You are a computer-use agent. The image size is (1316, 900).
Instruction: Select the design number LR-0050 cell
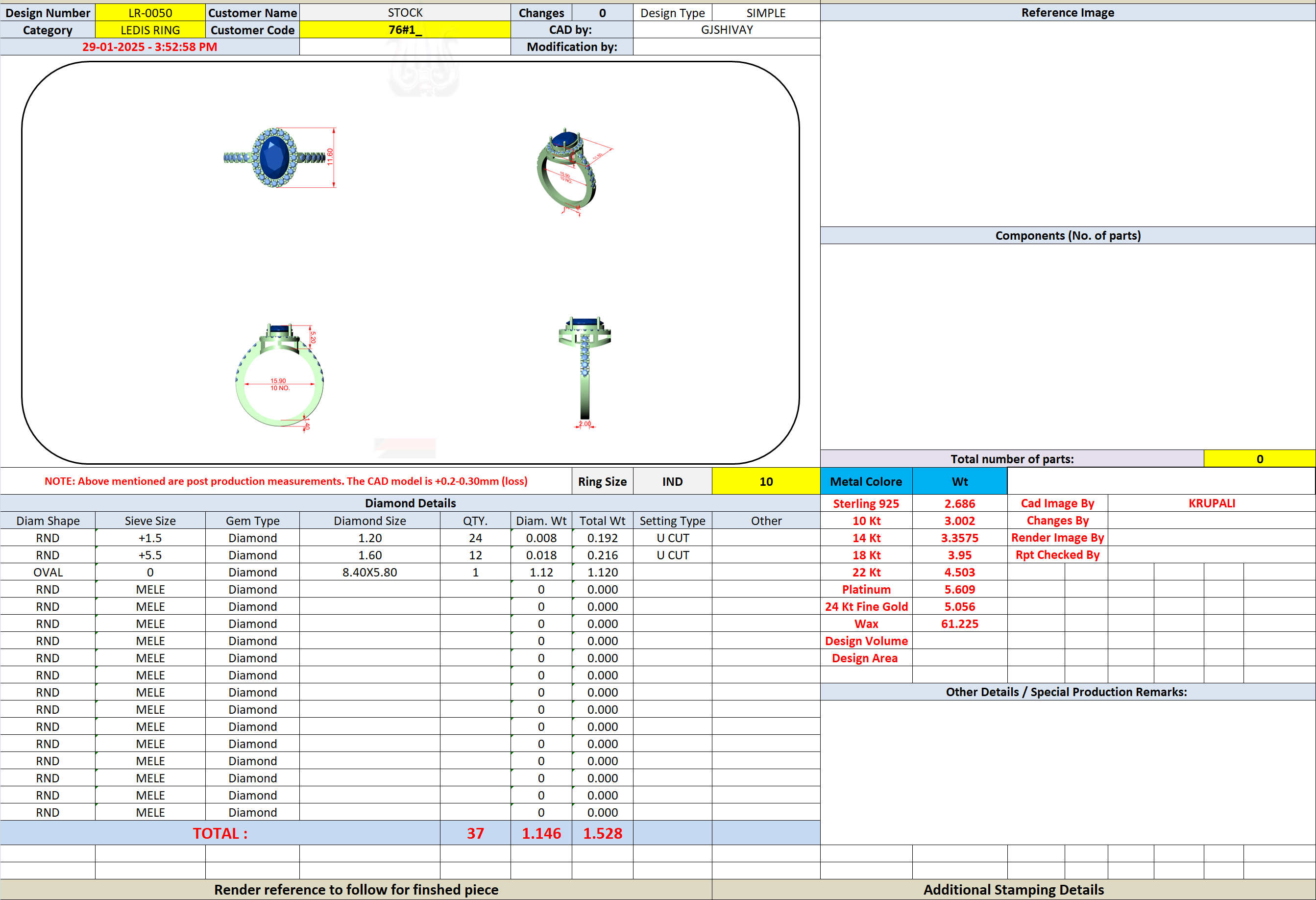pos(150,12)
